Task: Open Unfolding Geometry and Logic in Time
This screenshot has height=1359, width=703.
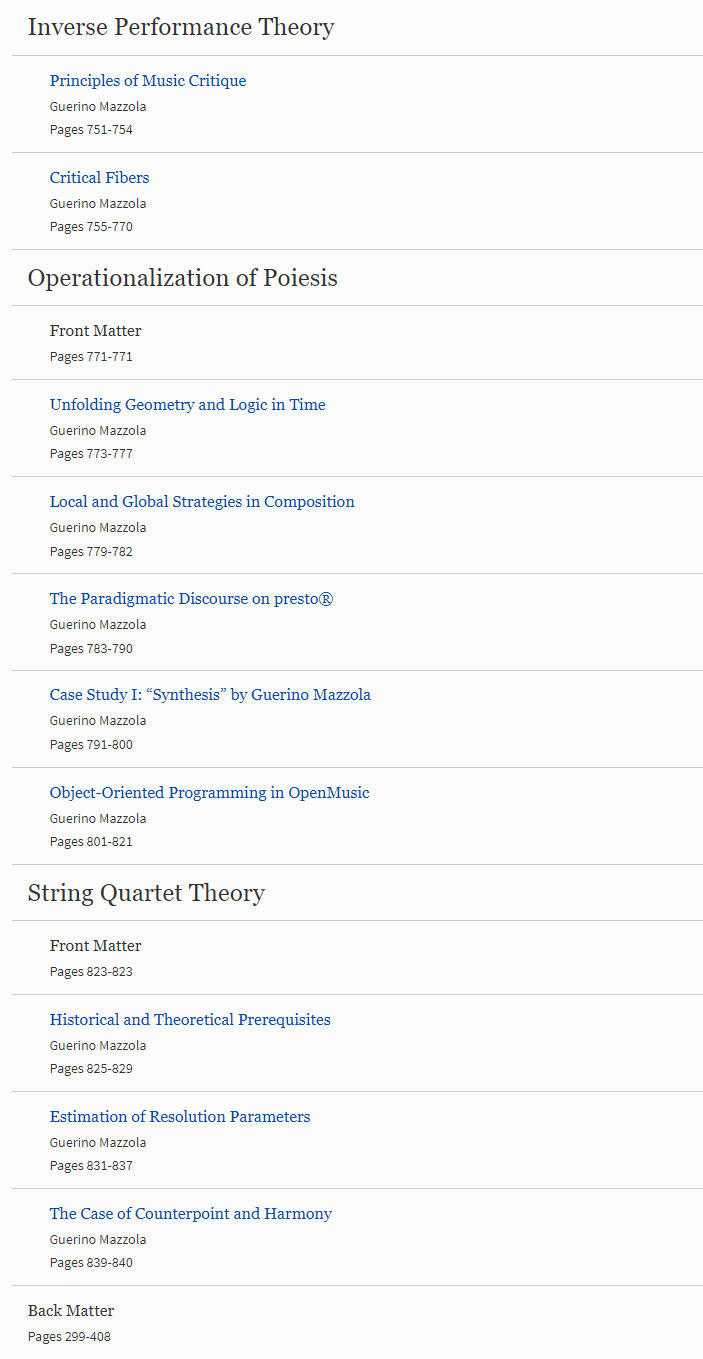Action: click(x=188, y=405)
